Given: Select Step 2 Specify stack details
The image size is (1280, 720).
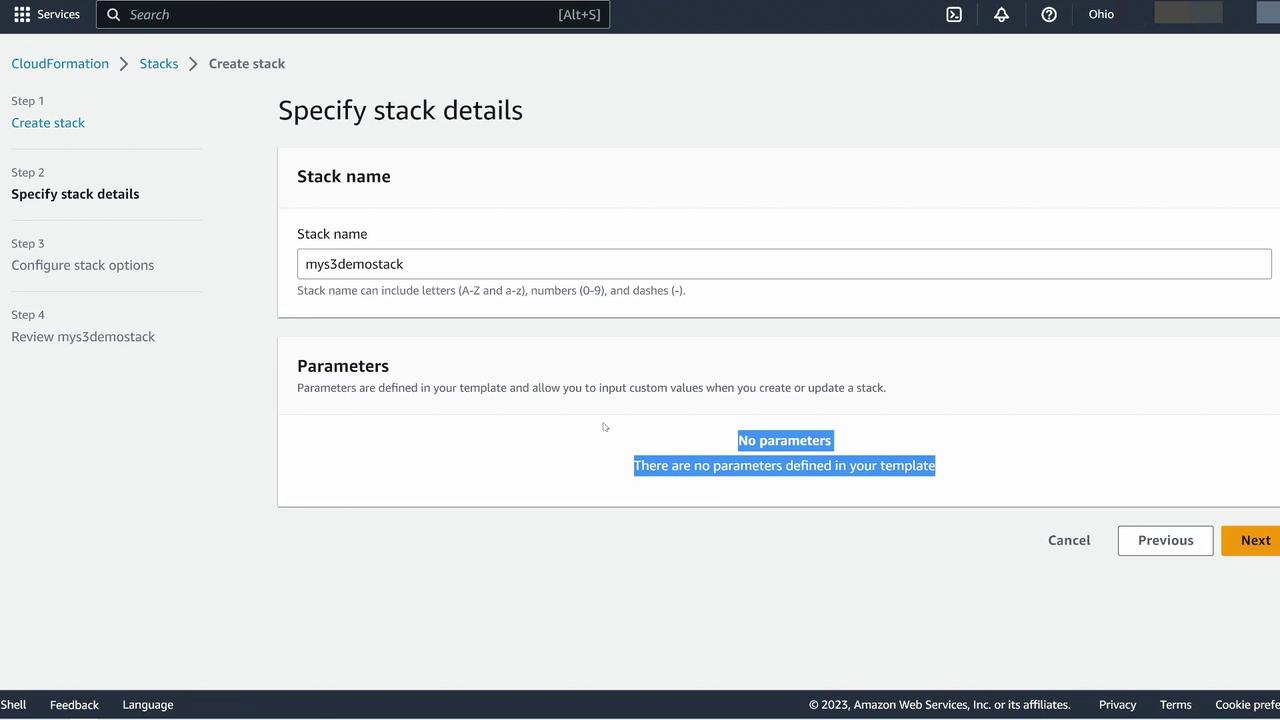Looking at the screenshot, I should (x=75, y=194).
